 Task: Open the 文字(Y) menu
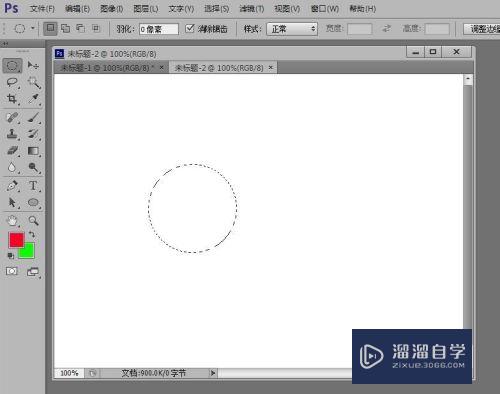pyautogui.click(x=181, y=9)
